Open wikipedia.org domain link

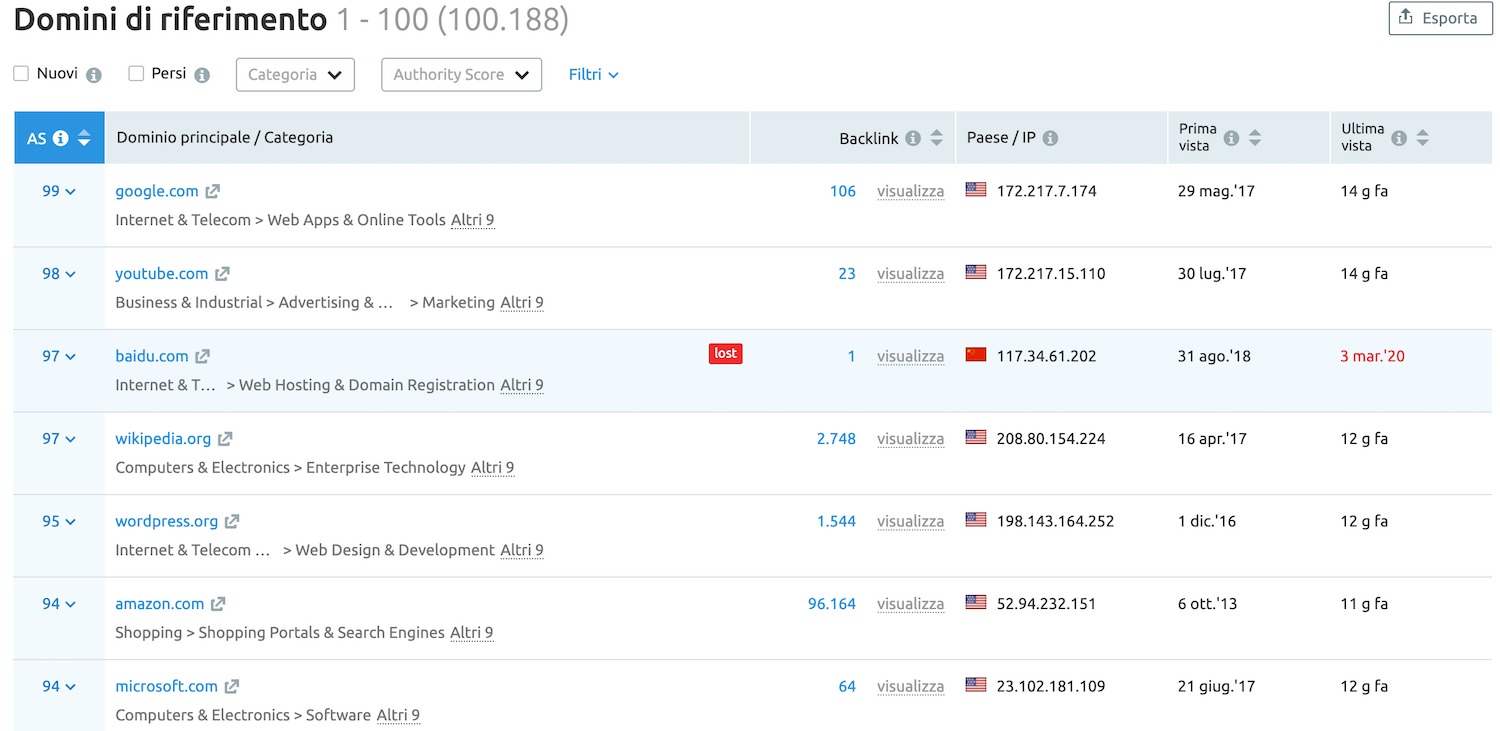pos(163,439)
